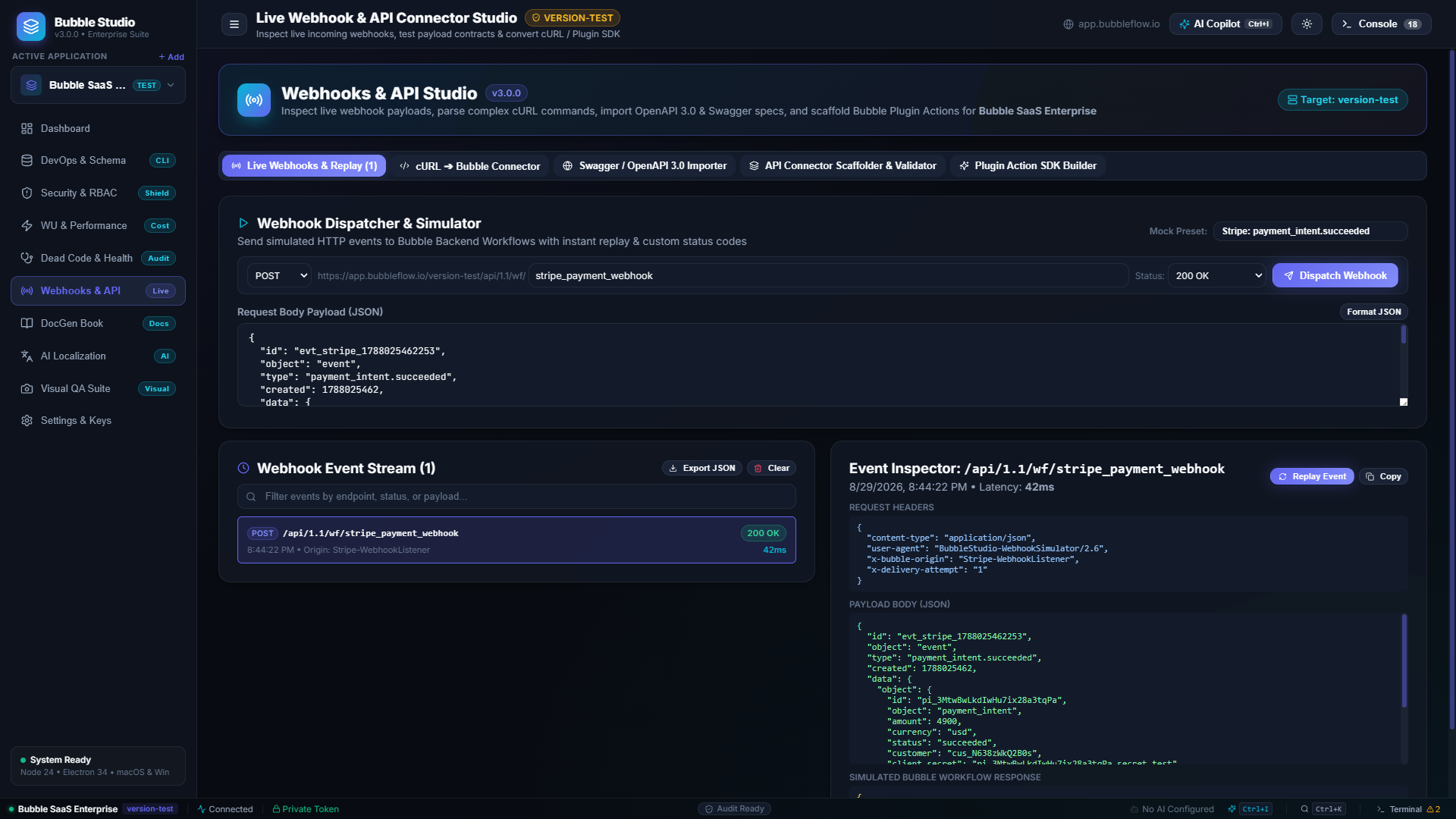The height and width of the screenshot is (819, 1456).
Task: Add a new active application
Action: click(x=171, y=57)
